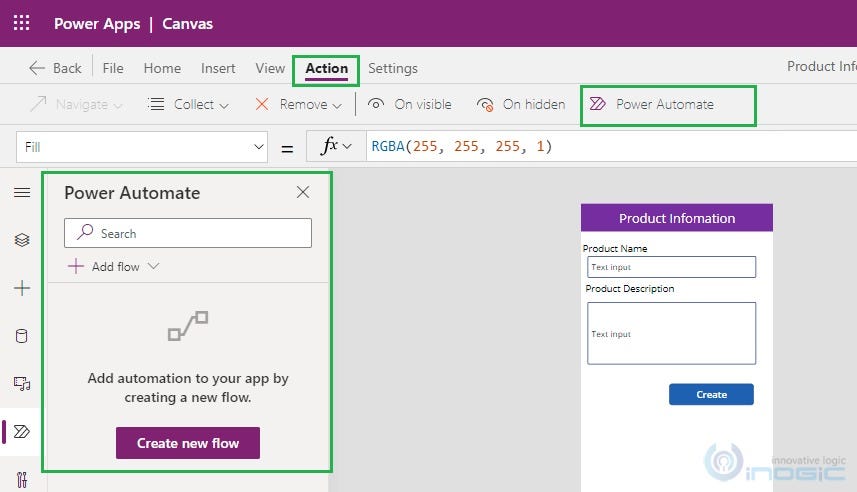Select the On visible property
Screen dimensions: 857x492
pyautogui.click(x=410, y=104)
